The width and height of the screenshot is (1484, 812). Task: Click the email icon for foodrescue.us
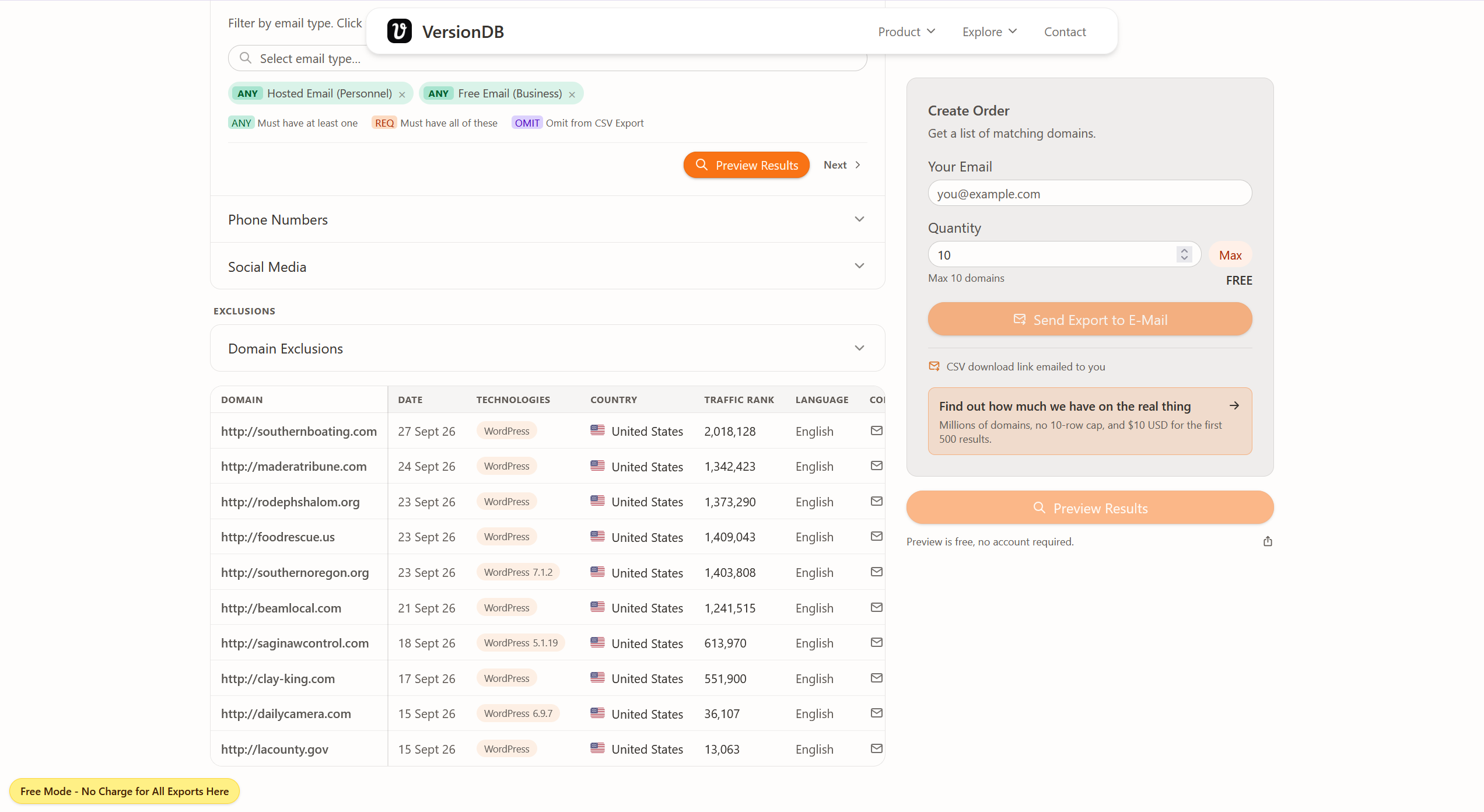point(876,536)
